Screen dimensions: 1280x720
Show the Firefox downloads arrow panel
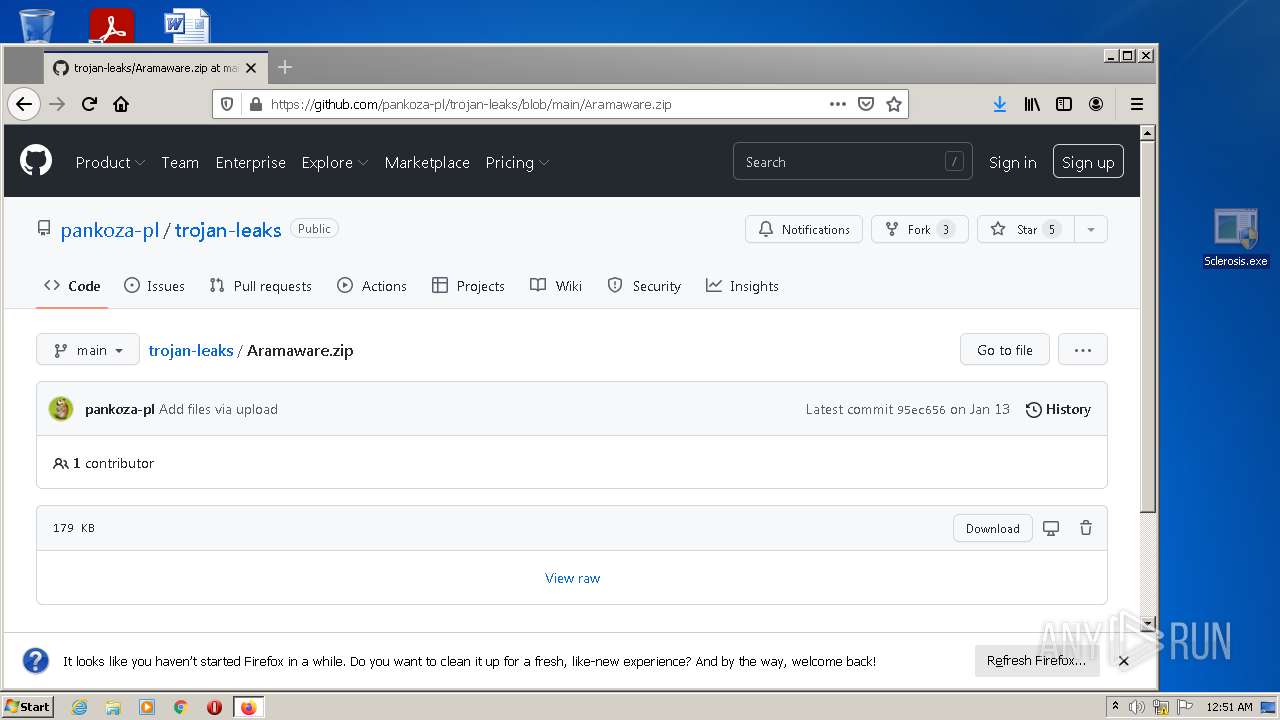(x=999, y=104)
